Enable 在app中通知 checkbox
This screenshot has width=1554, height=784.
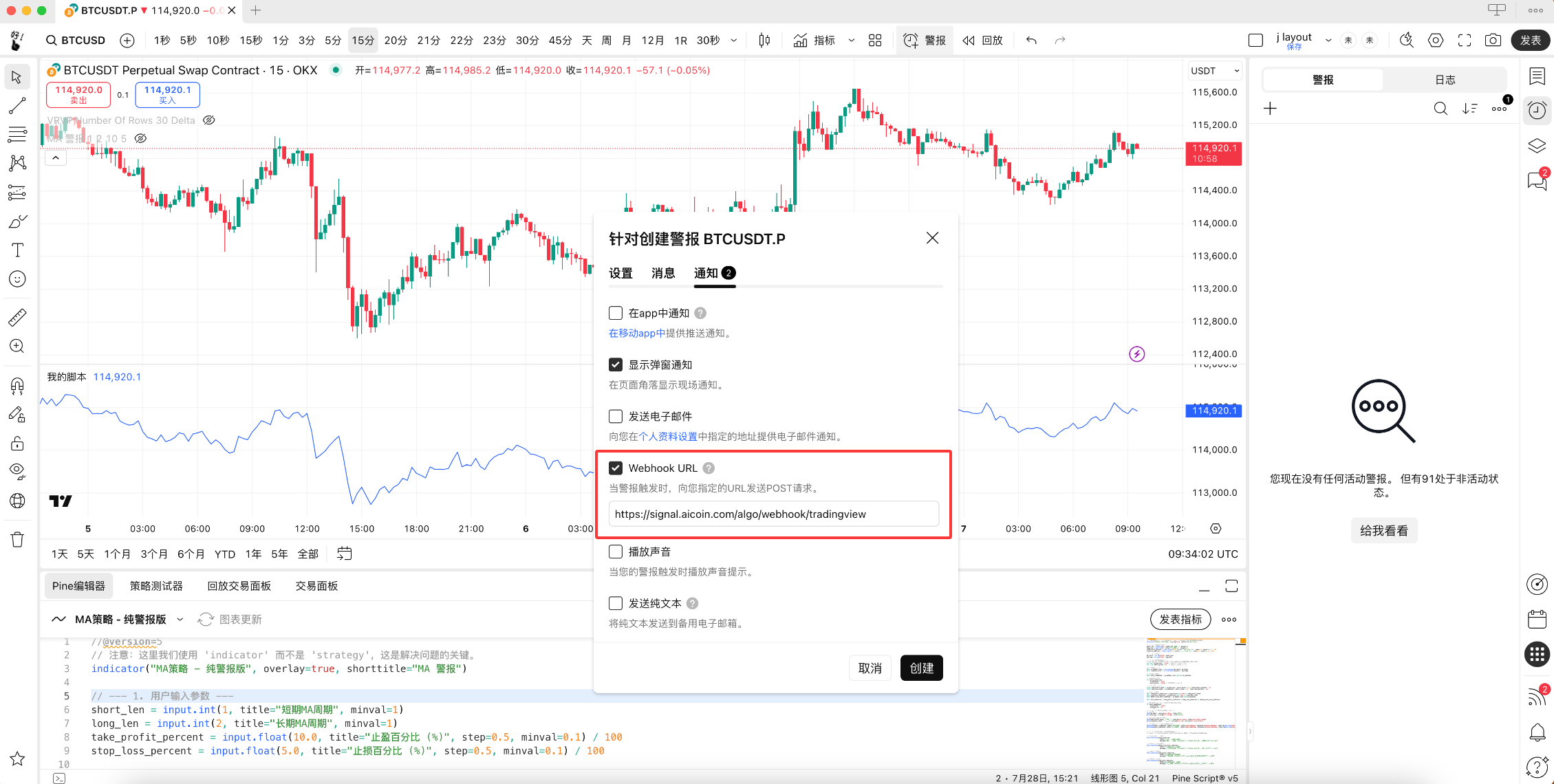[x=616, y=314]
